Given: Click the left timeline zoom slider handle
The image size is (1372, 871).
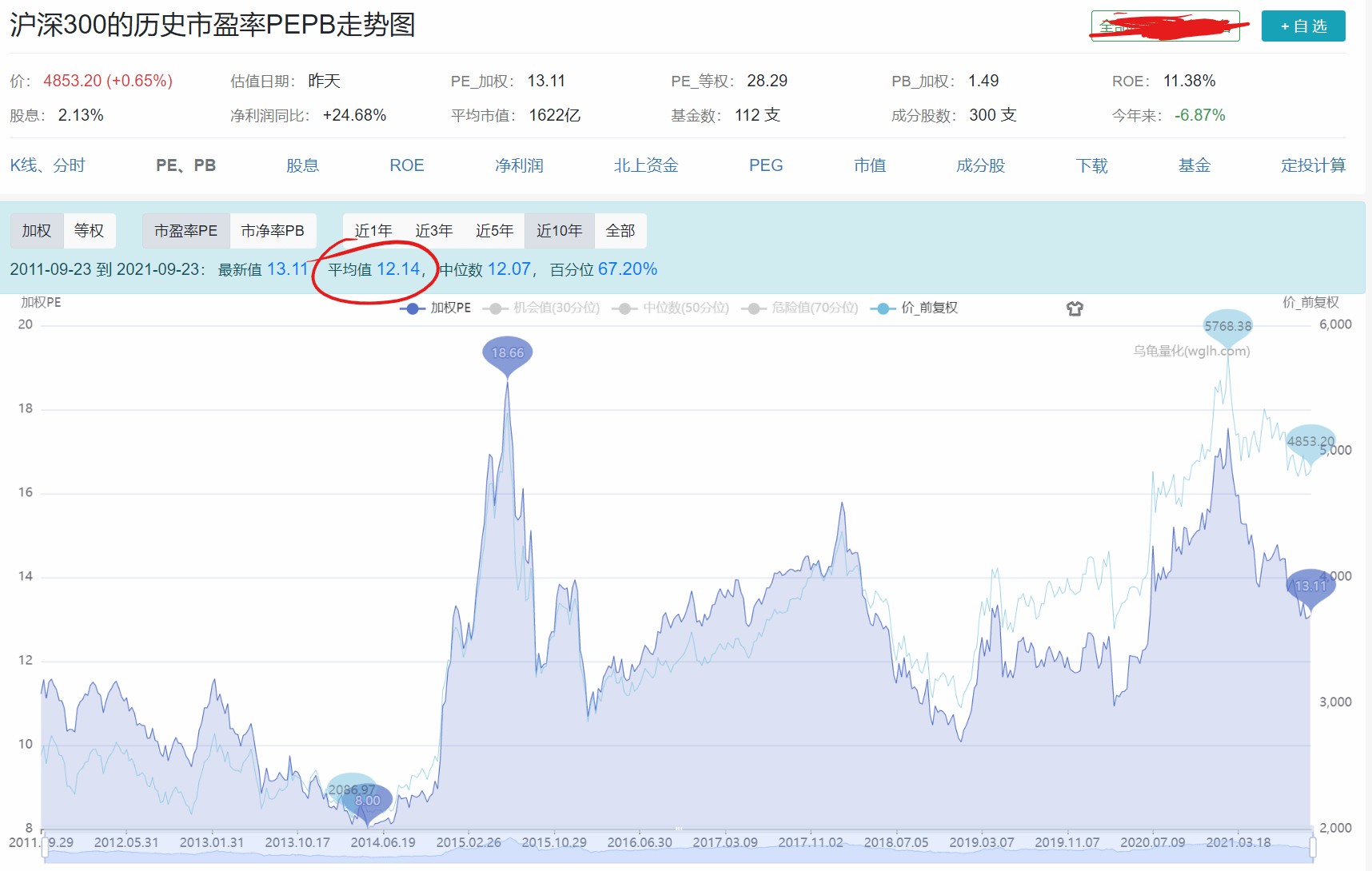Looking at the screenshot, I should coord(45,847).
